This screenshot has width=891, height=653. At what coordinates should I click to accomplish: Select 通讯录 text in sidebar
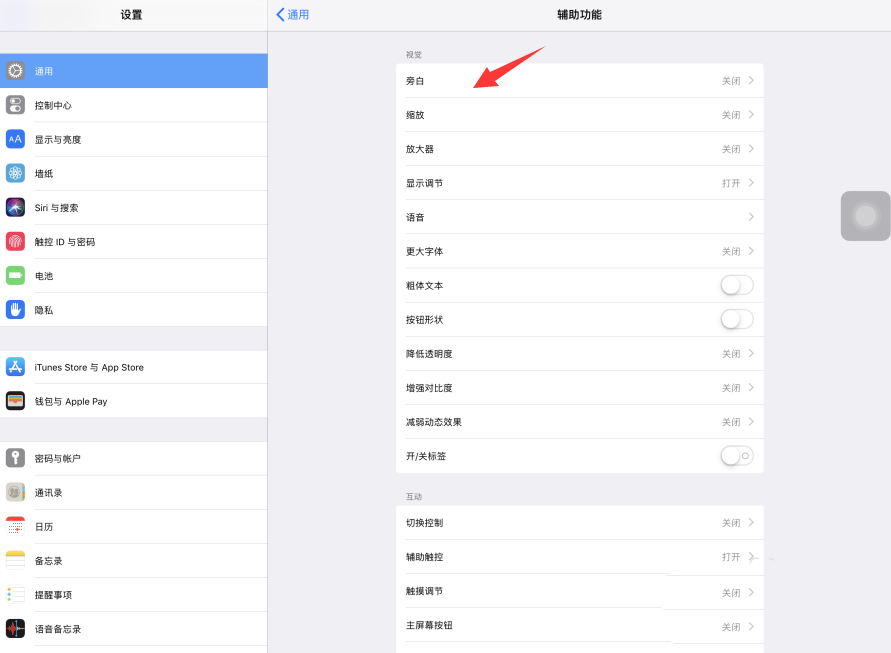click(48, 492)
